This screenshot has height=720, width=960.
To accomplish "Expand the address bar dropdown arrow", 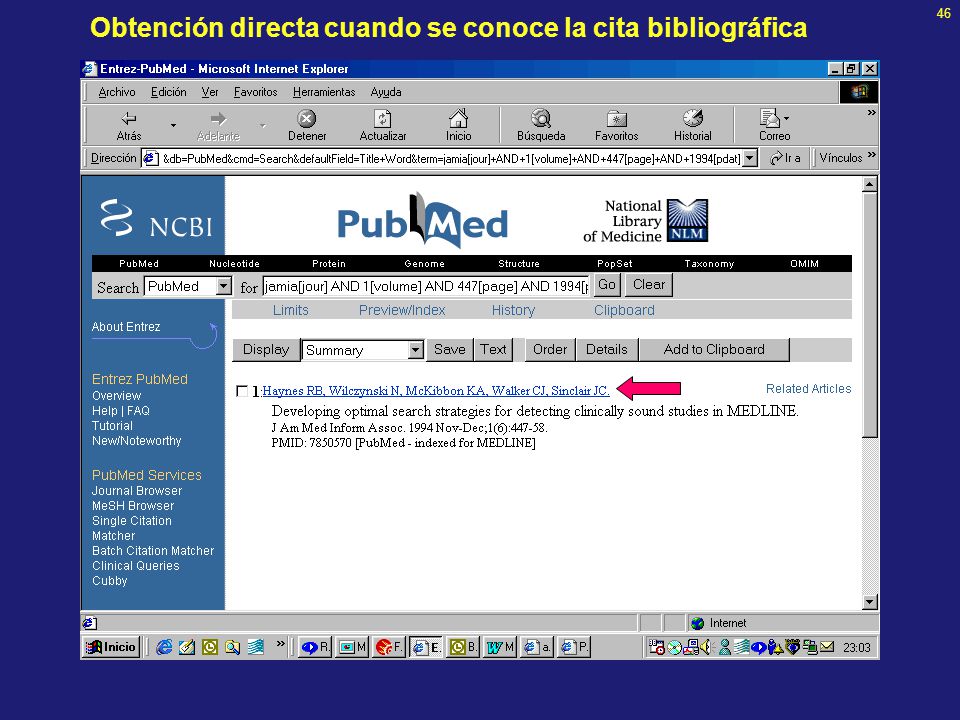I will tap(750, 159).
